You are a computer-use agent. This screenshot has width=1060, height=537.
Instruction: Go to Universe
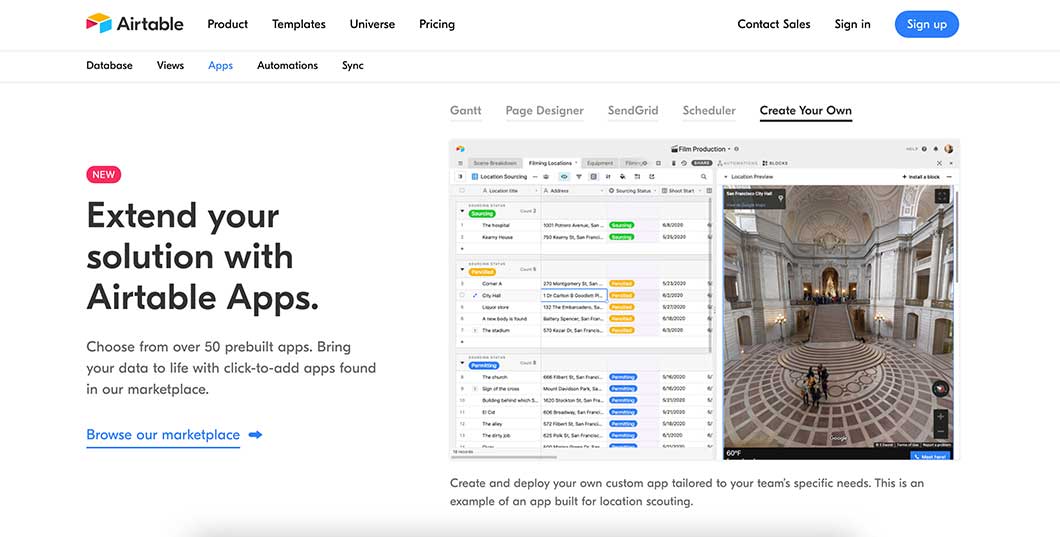coord(372,24)
